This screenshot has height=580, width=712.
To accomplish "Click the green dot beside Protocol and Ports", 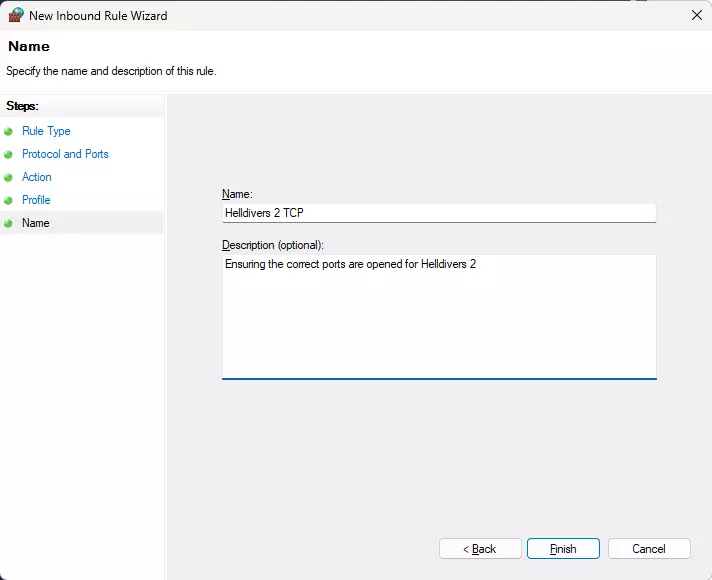I will [x=10, y=154].
